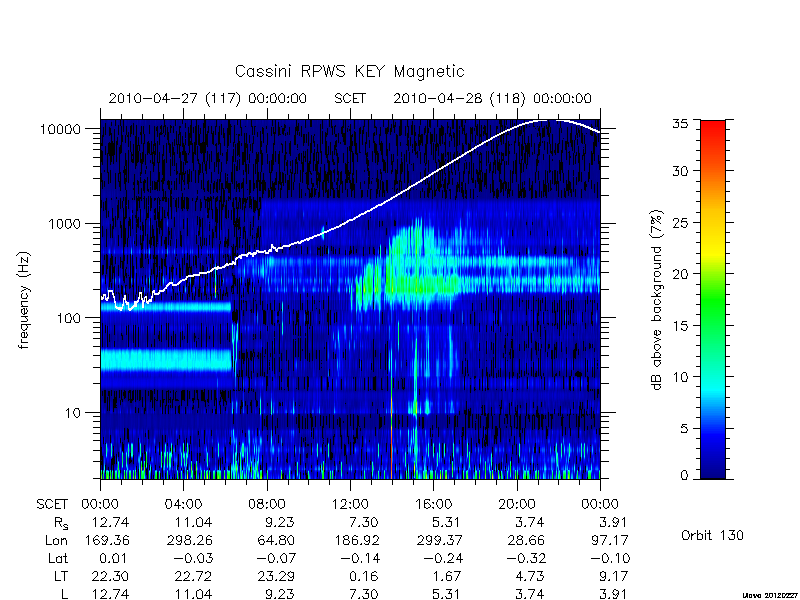Click the 04:00 time tick label
Image resolution: width=800 pixels, height=600 pixels.
(183, 504)
